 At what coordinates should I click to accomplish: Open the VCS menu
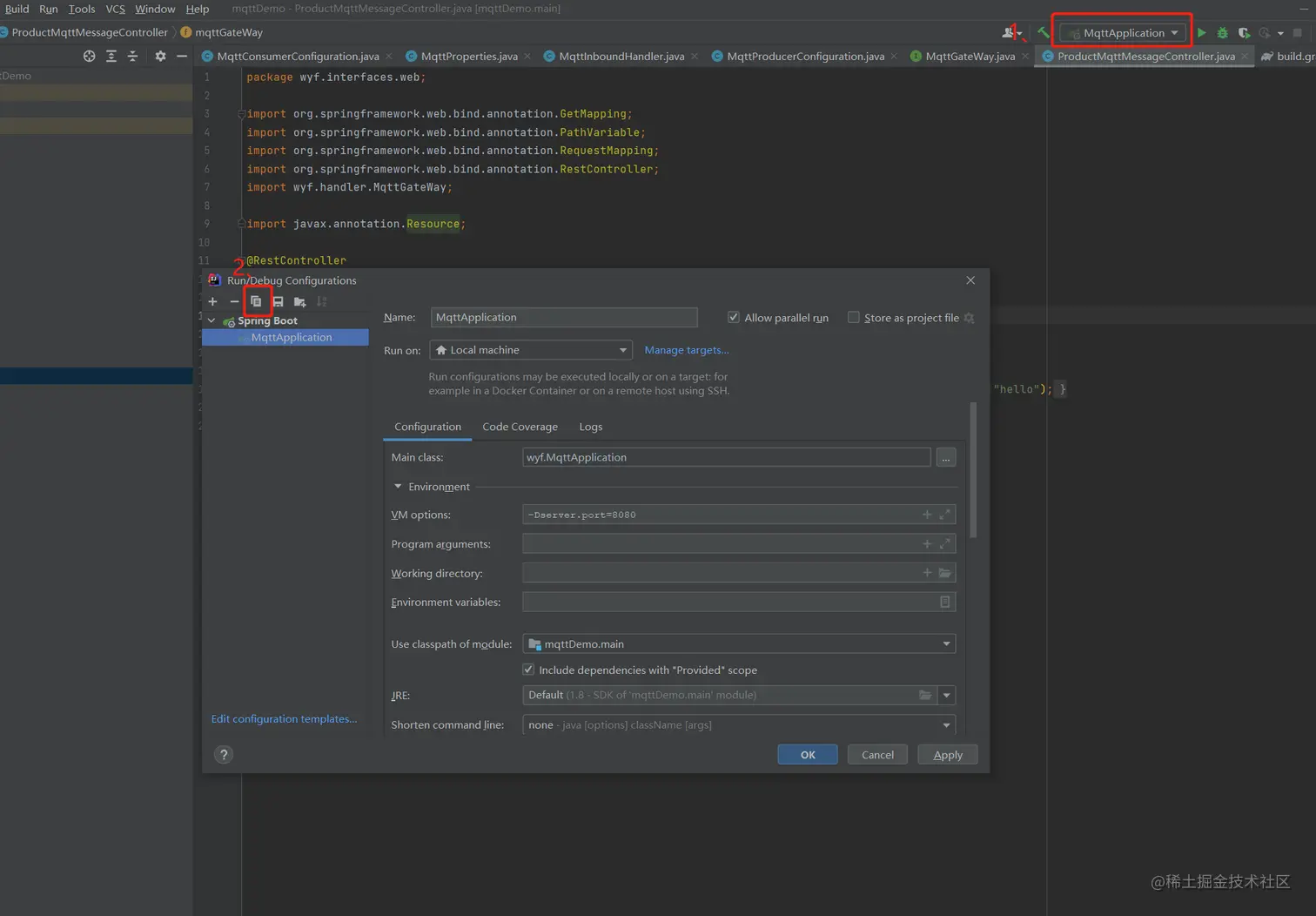click(x=115, y=9)
